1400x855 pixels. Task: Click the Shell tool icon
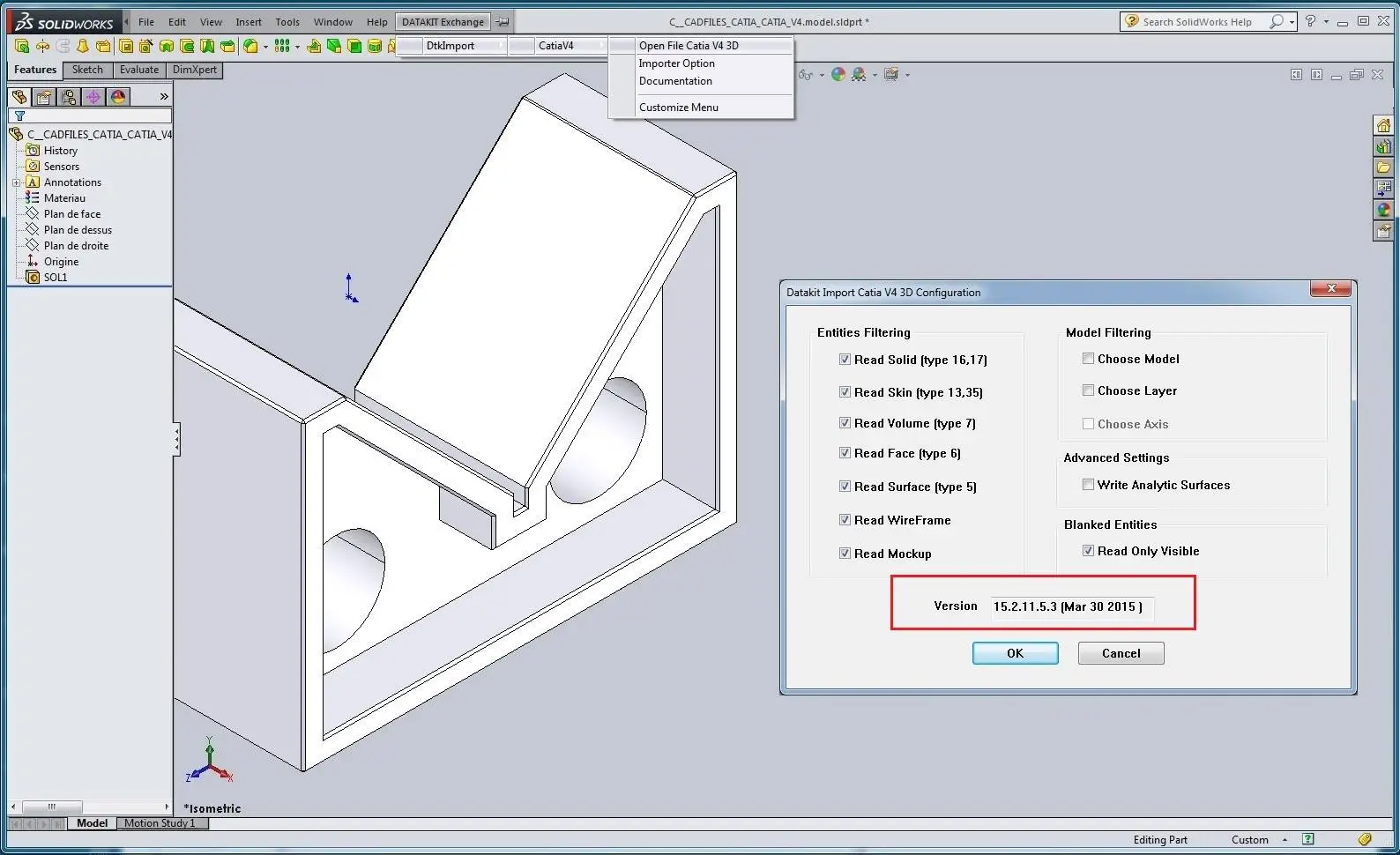354,46
